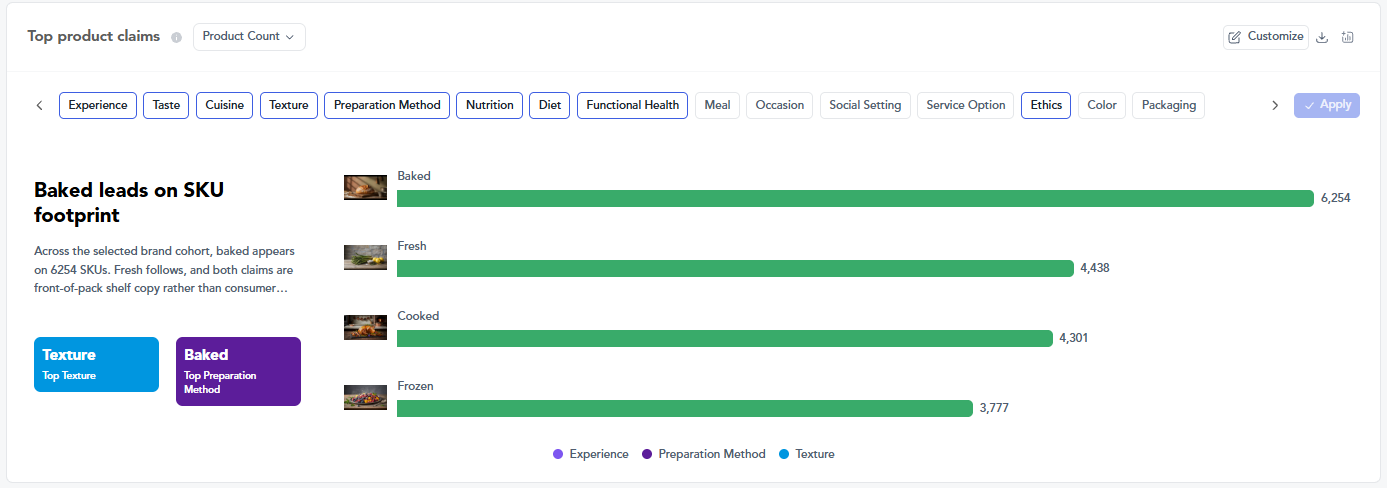Show more categories with right chevron
1387x488 pixels.
(1275, 105)
